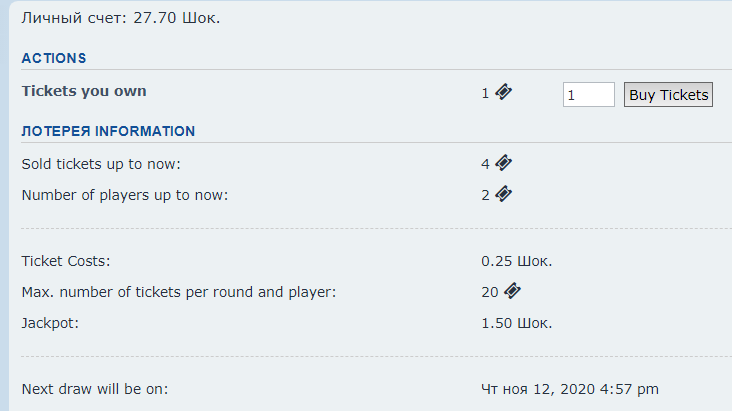Image resolution: width=732 pixels, height=411 pixels.
Task: Click the 1.50 Шок. jackpot amount
Action: [516, 323]
